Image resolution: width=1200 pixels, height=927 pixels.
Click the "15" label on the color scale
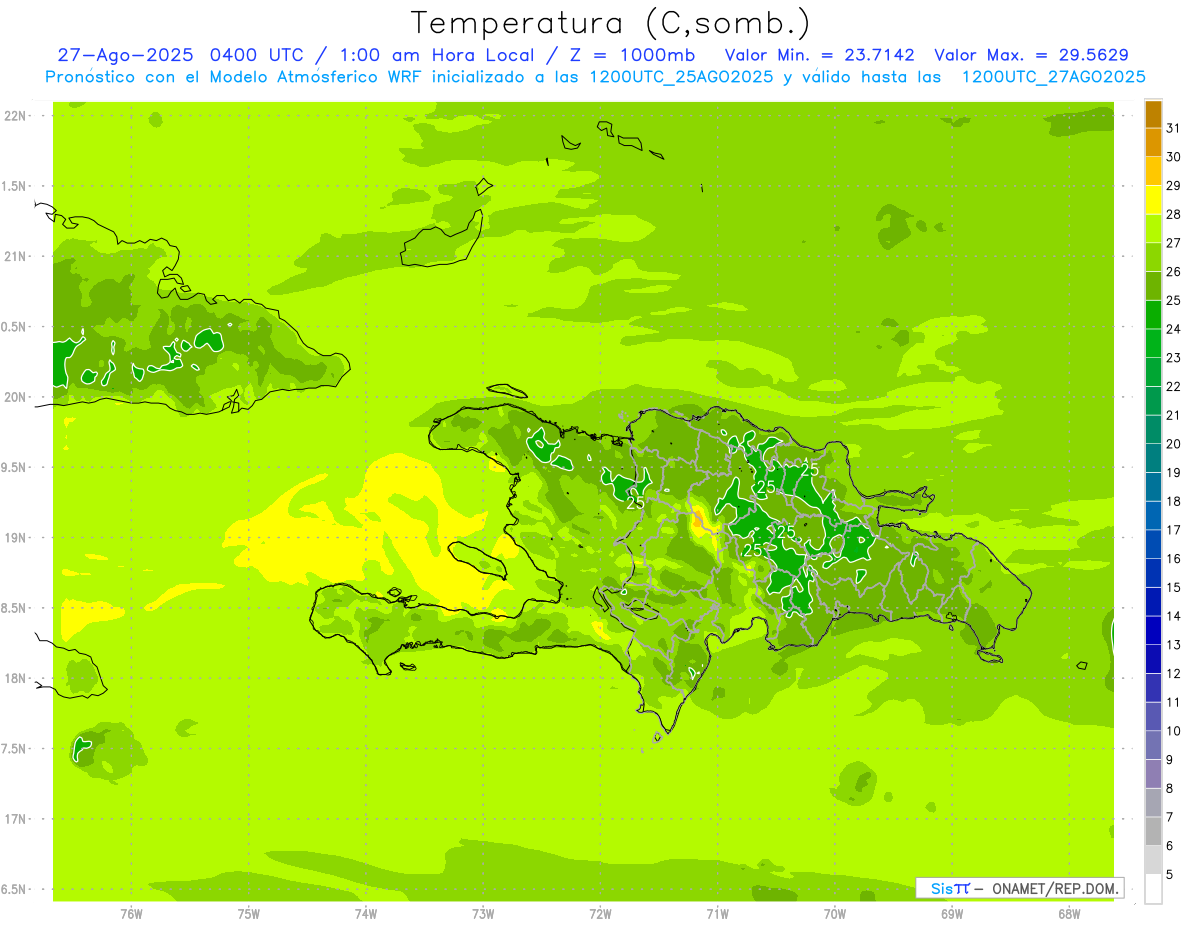coord(1174,588)
